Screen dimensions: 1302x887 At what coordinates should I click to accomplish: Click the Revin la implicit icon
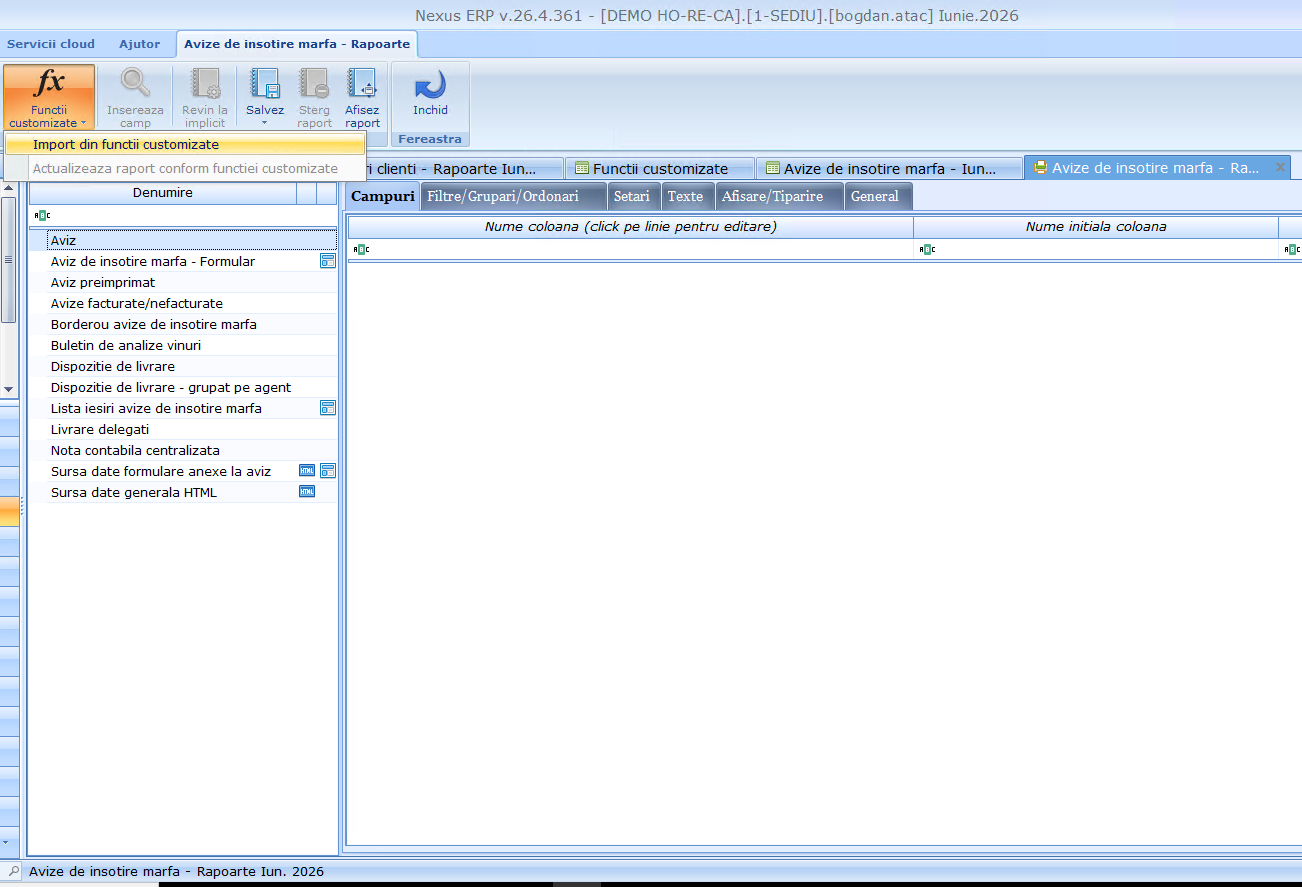point(205,83)
